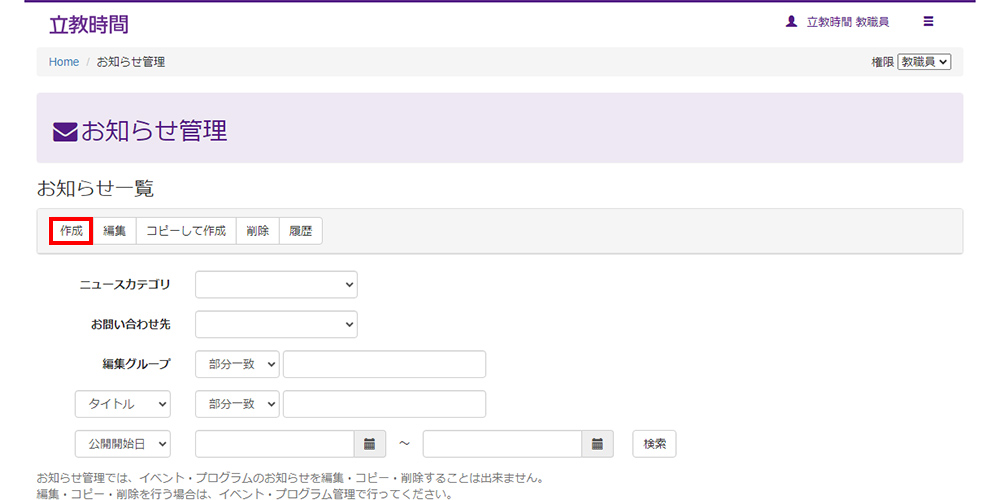Open the ニュースカテゴリ dropdown

point(276,285)
